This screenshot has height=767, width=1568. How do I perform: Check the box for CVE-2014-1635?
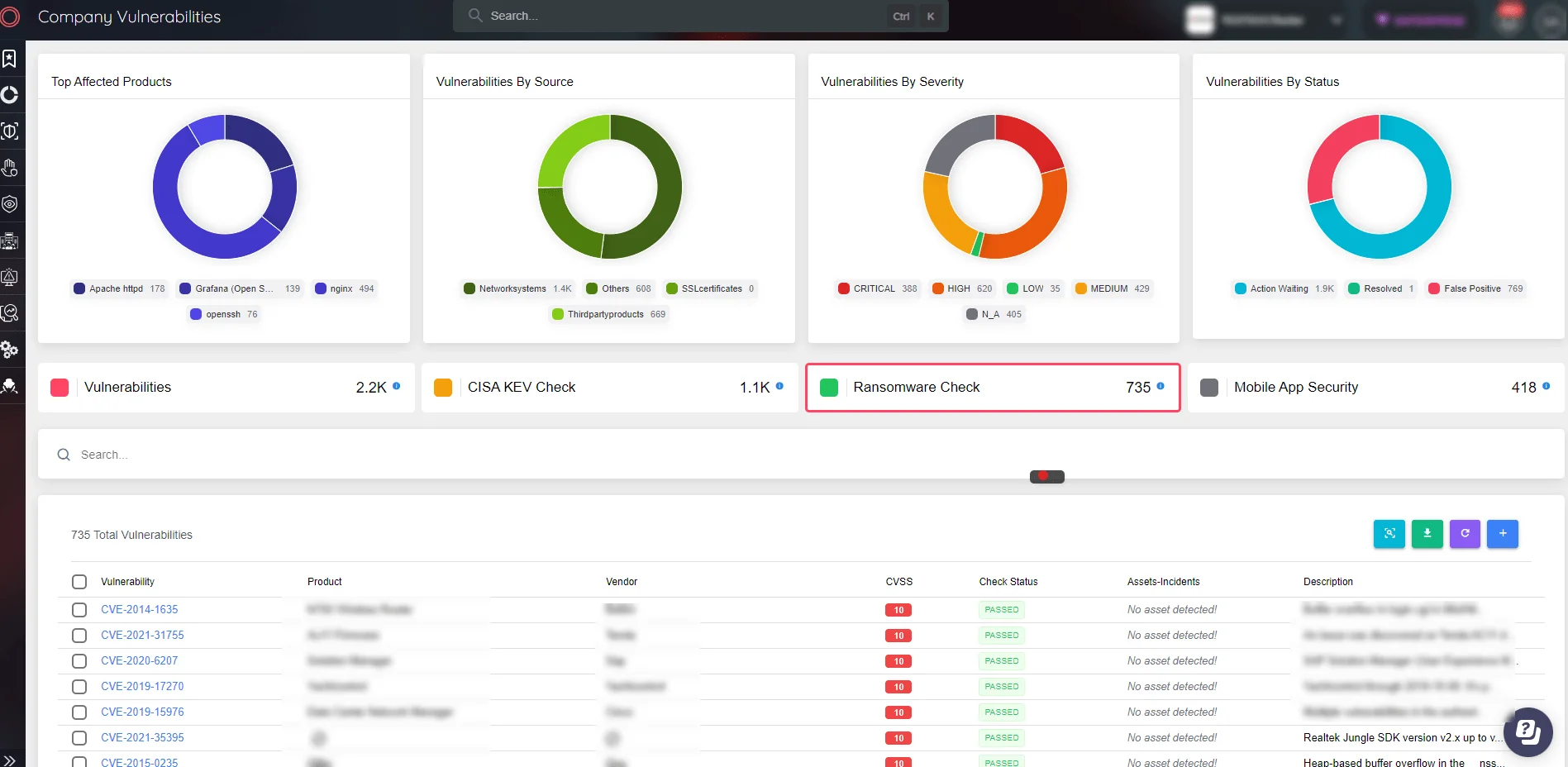(x=79, y=610)
